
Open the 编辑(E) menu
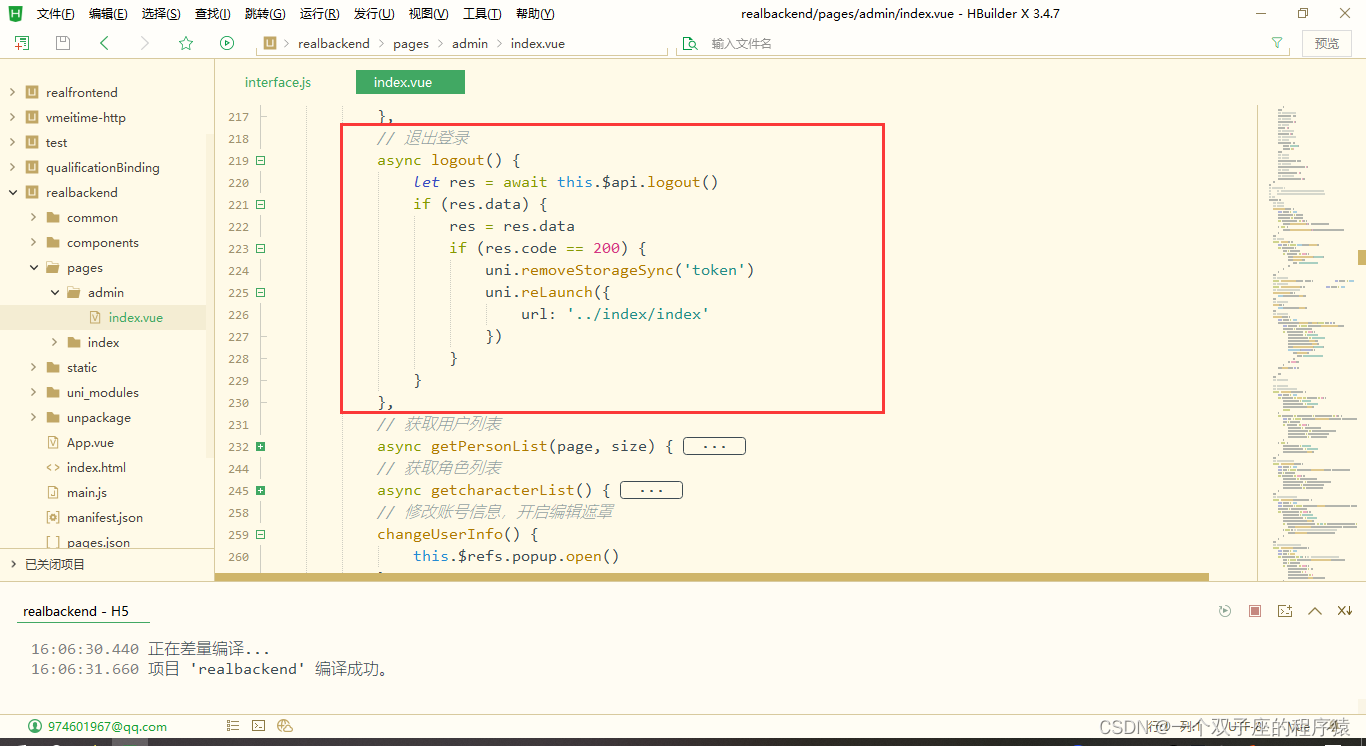click(x=108, y=14)
